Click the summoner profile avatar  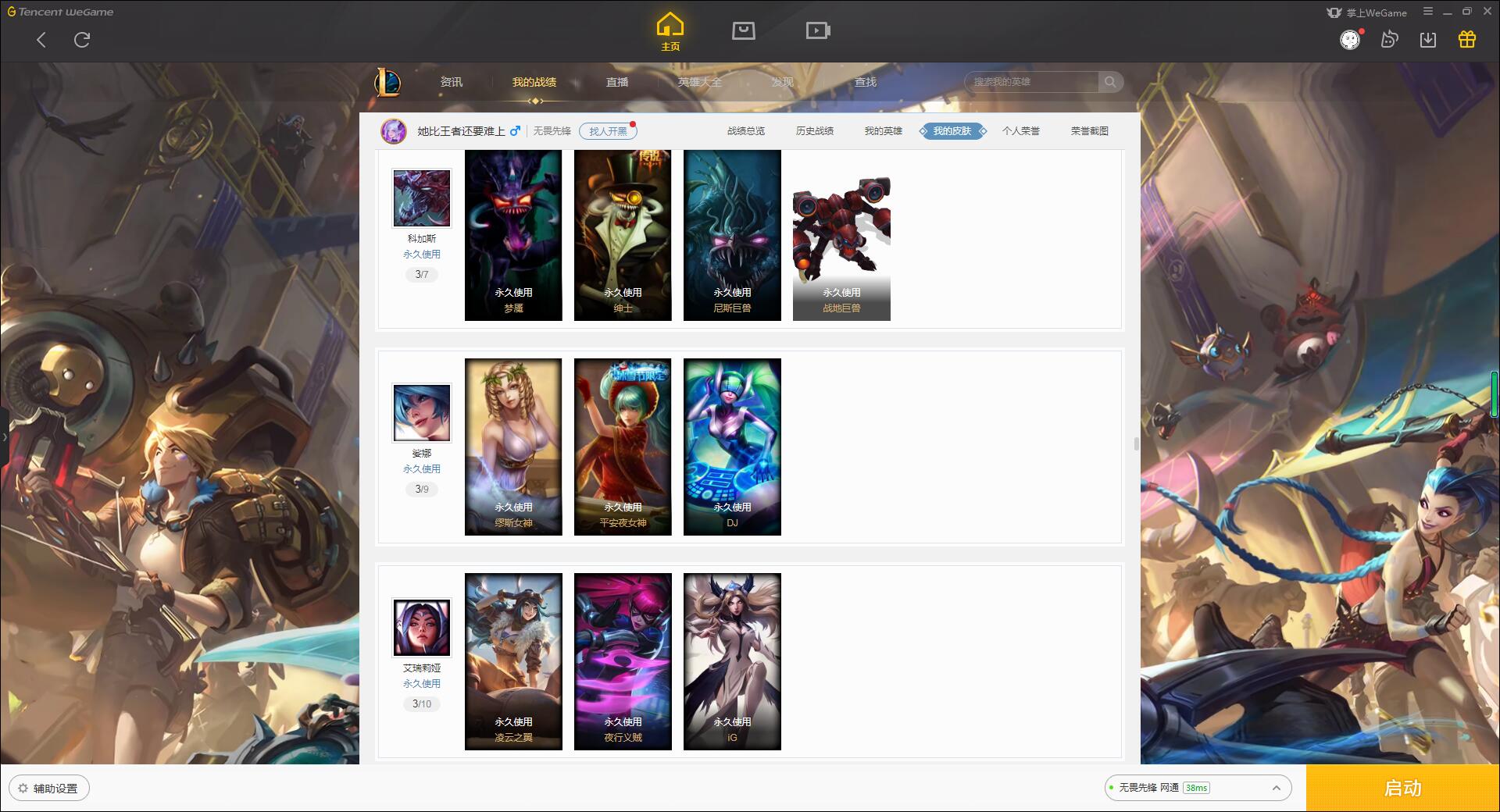(394, 131)
